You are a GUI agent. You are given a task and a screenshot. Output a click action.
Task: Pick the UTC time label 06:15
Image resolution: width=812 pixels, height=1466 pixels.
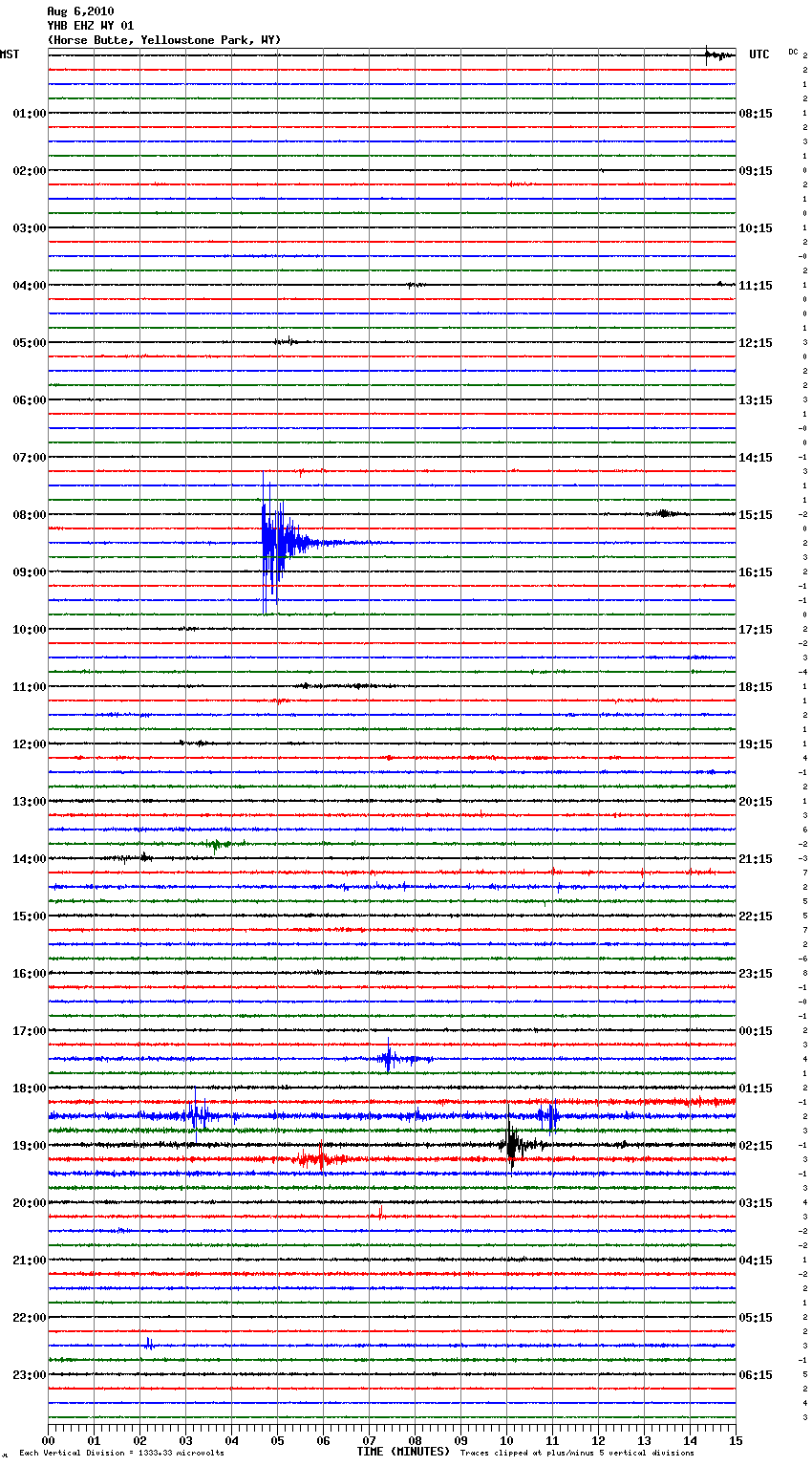coord(756,1375)
